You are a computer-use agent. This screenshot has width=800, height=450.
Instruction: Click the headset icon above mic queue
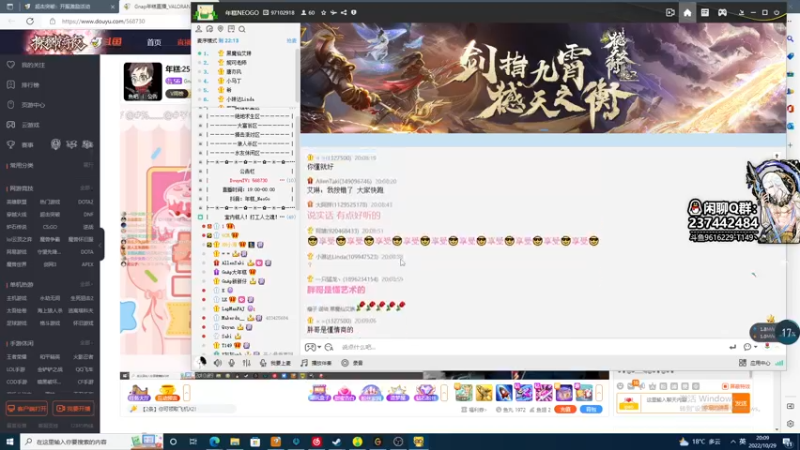coord(210,29)
